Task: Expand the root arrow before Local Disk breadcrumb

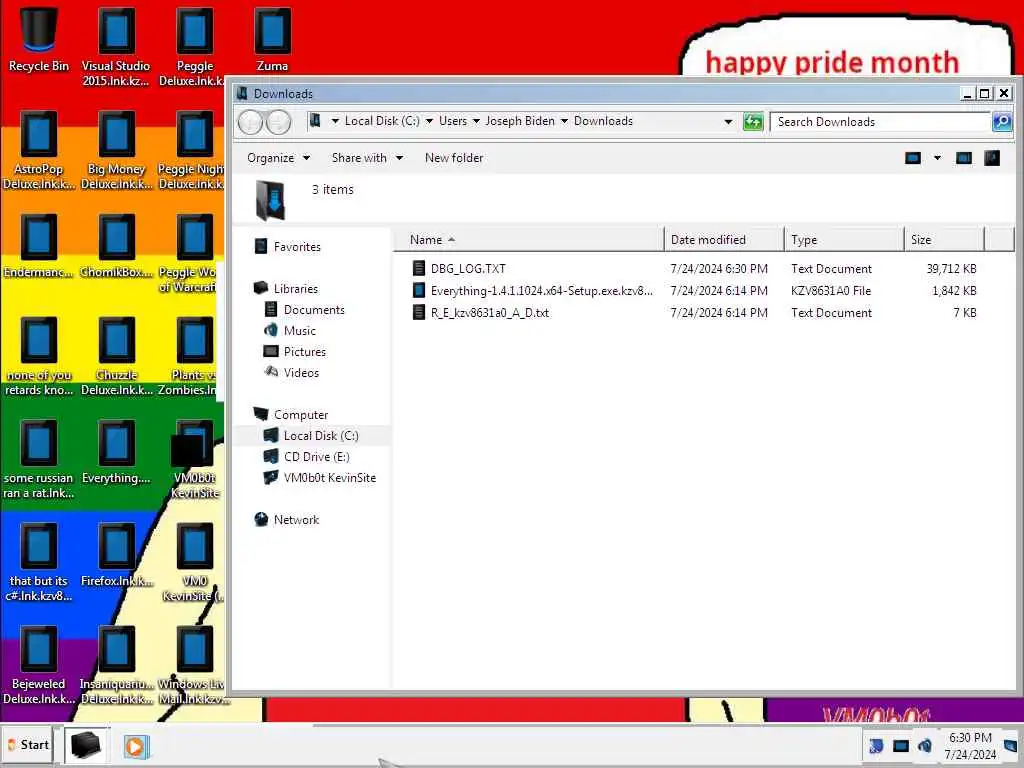Action: [x=335, y=121]
